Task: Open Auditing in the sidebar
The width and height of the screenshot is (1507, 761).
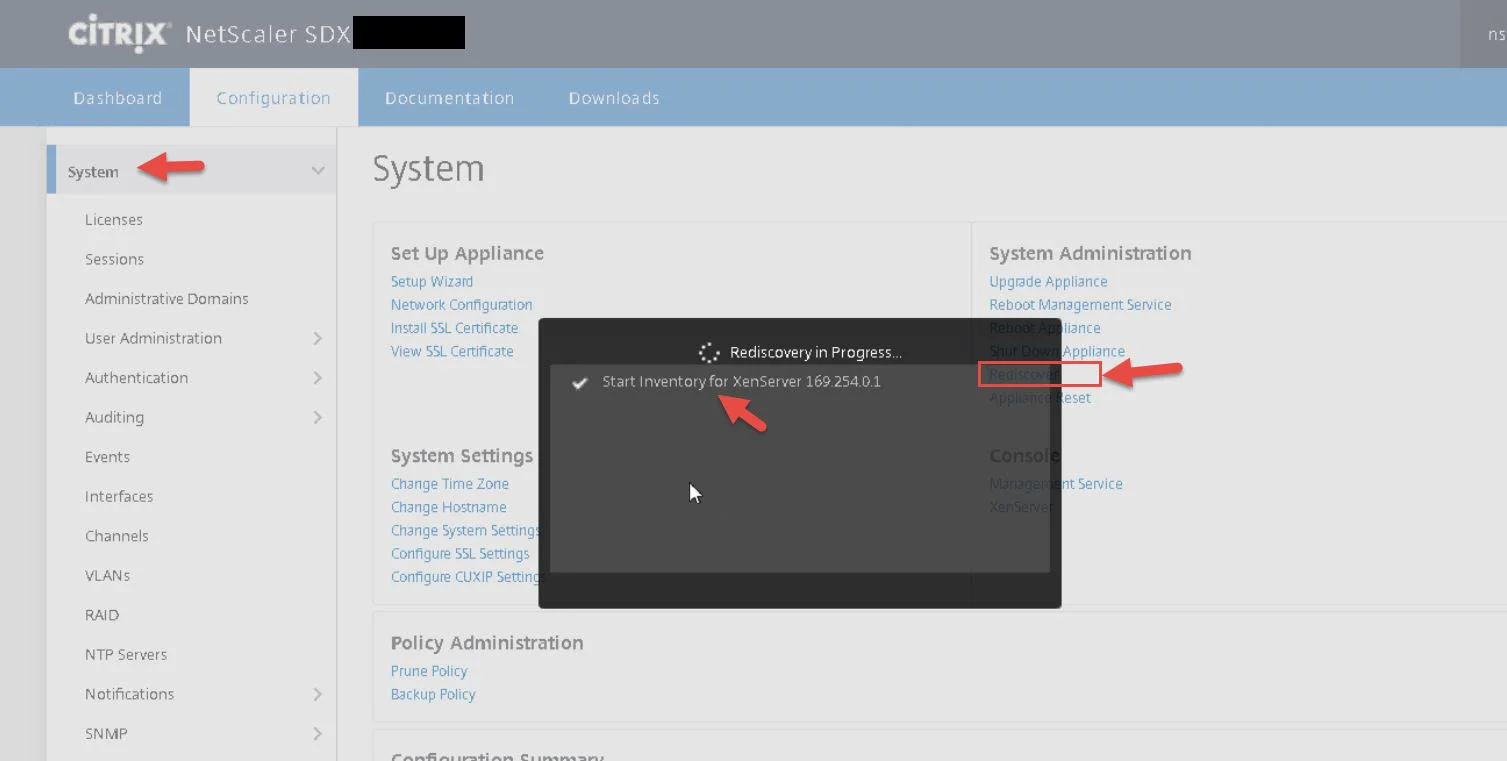Action: [x=114, y=417]
